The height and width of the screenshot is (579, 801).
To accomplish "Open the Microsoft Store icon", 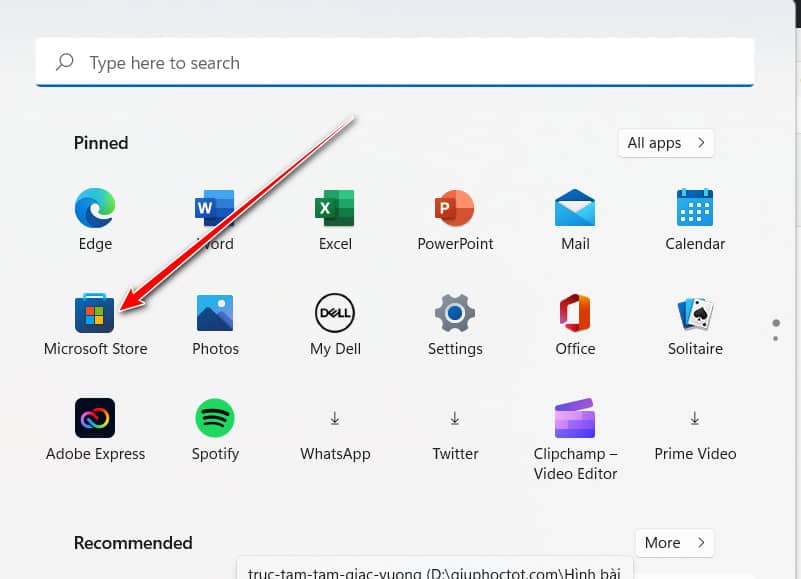I will point(95,313).
